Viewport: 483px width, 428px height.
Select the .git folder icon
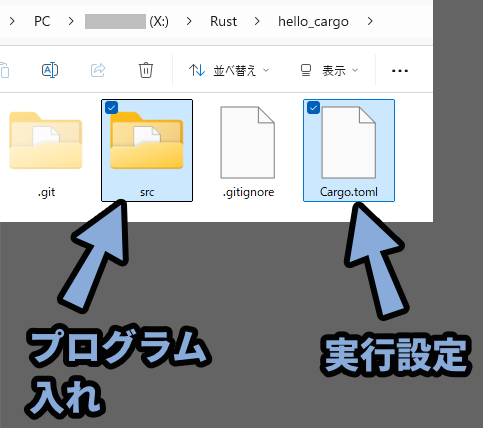(x=46, y=140)
